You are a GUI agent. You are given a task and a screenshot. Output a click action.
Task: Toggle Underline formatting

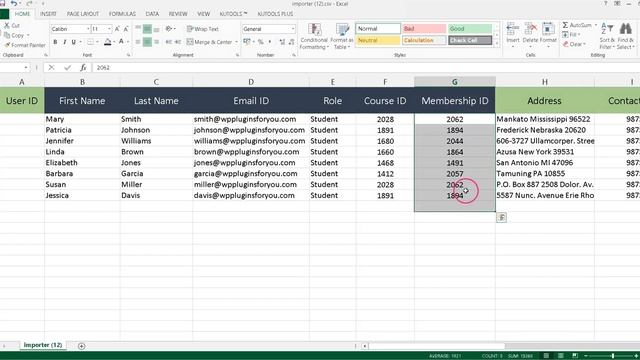click(x=73, y=42)
